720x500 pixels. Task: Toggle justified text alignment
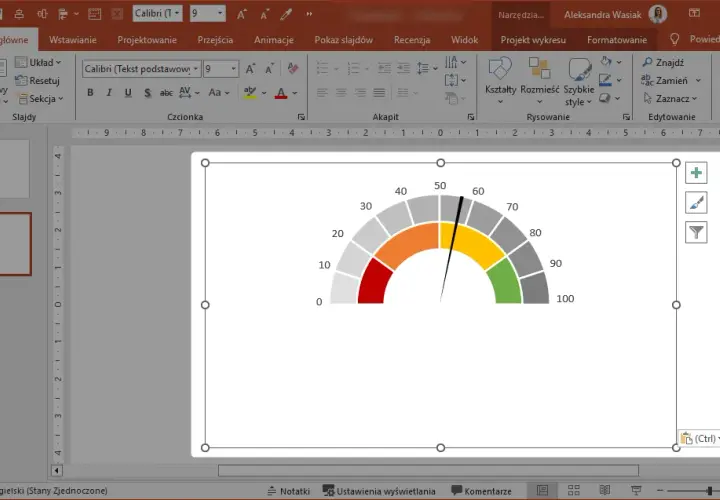pos(379,93)
